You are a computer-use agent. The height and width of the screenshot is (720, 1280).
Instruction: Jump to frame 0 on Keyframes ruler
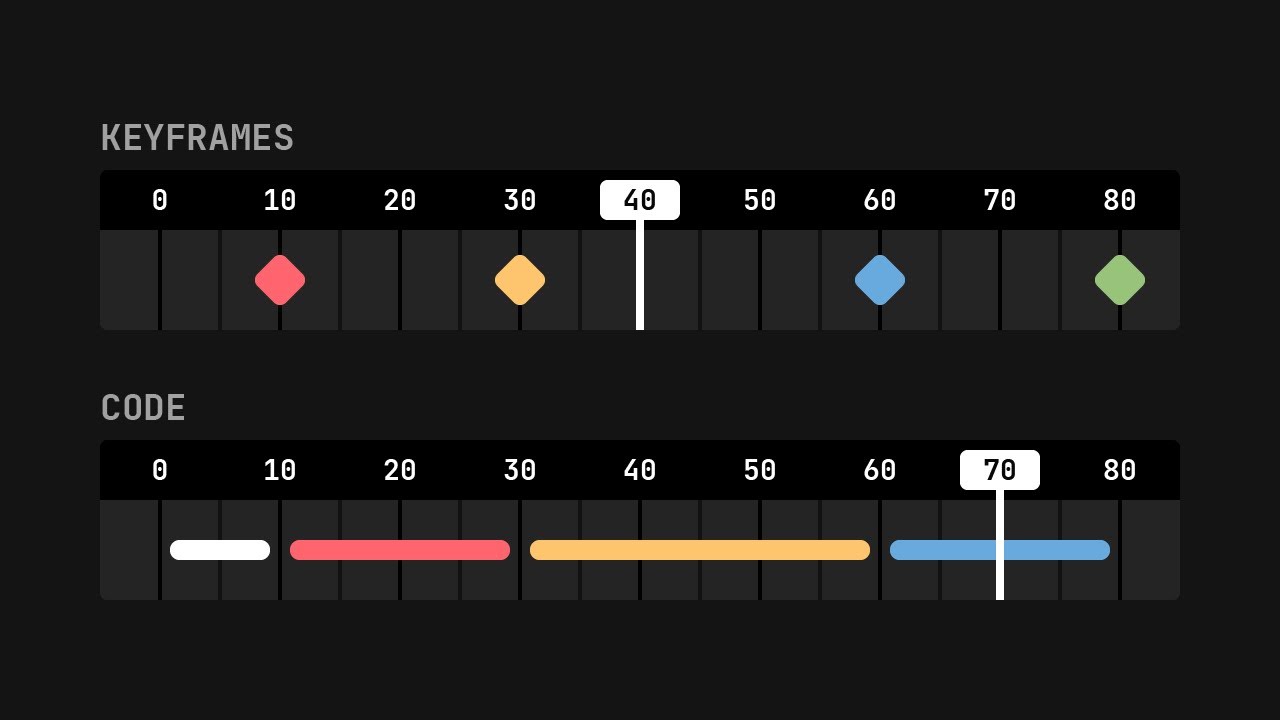pyautogui.click(x=160, y=201)
